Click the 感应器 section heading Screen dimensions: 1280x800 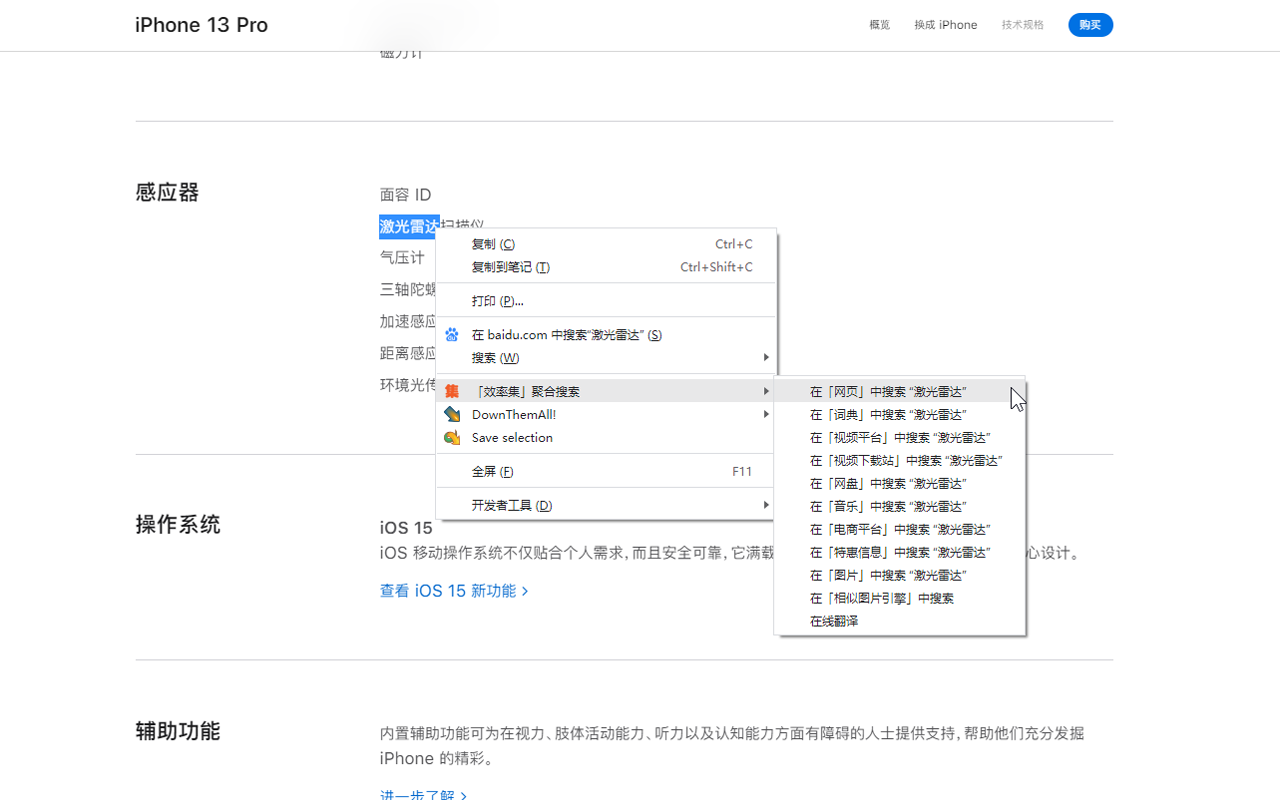[x=167, y=193]
